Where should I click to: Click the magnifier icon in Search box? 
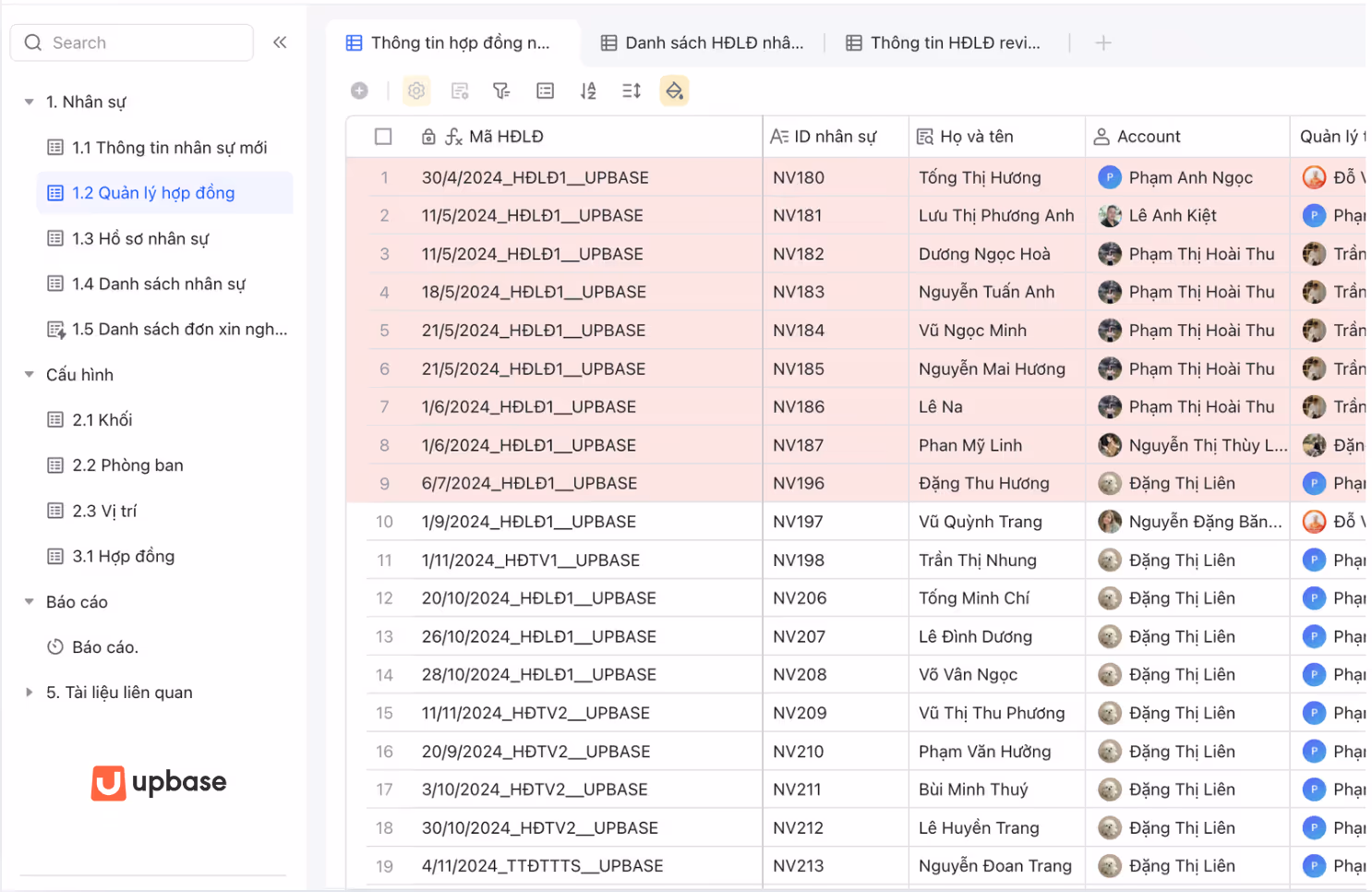33,42
